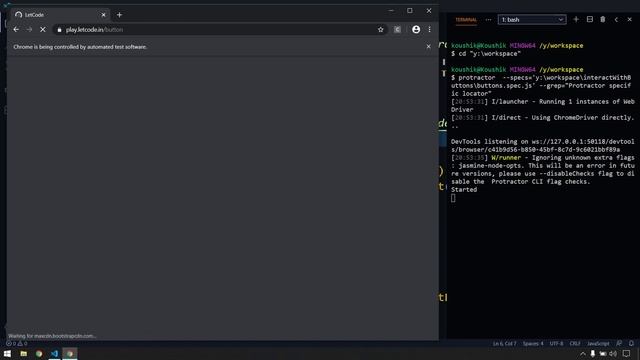Image resolution: width=640 pixels, height=360 pixels.
Task: Click the 'DevTools listening on' terminal line
Action: (x=542, y=145)
